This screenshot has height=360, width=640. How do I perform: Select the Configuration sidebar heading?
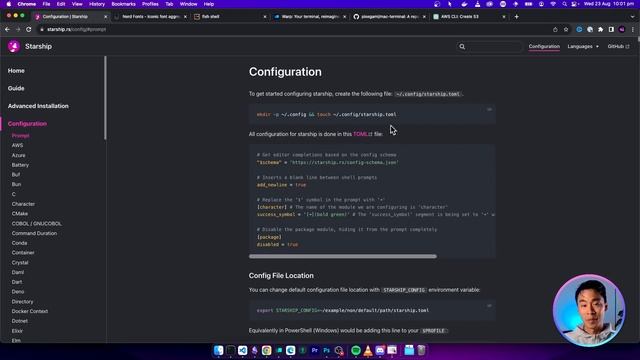coord(27,124)
